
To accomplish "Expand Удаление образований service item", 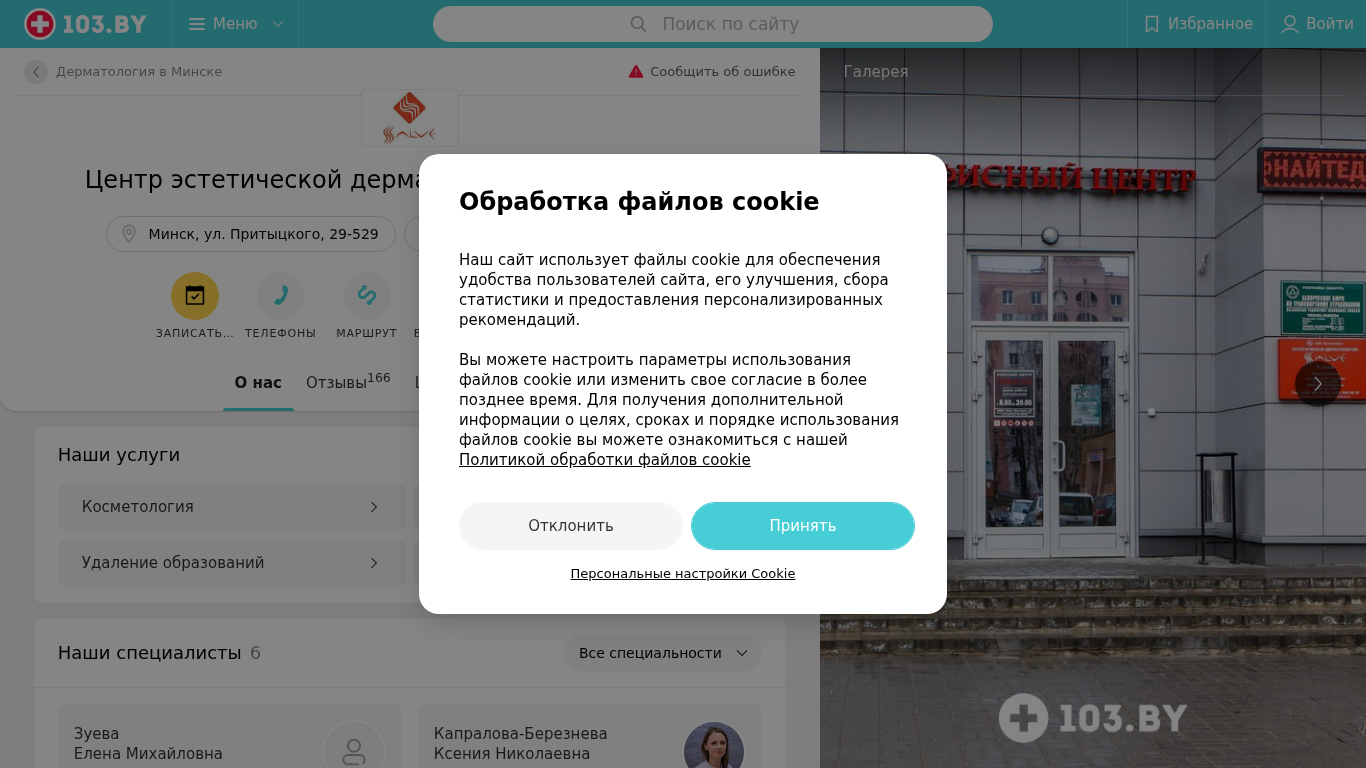I will tap(232, 563).
